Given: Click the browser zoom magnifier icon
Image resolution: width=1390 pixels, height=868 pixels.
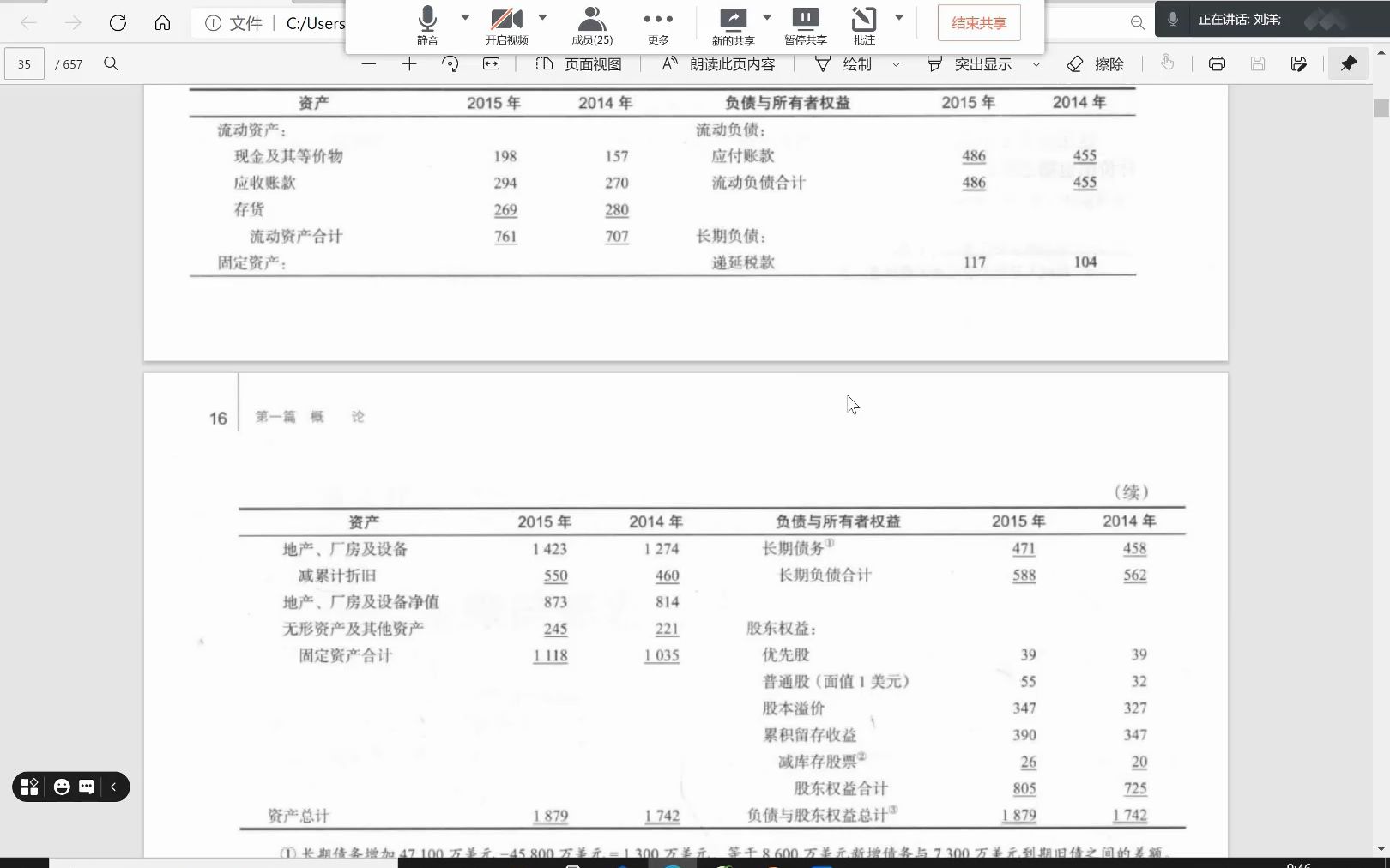Looking at the screenshot, I should coord(1138,23).
